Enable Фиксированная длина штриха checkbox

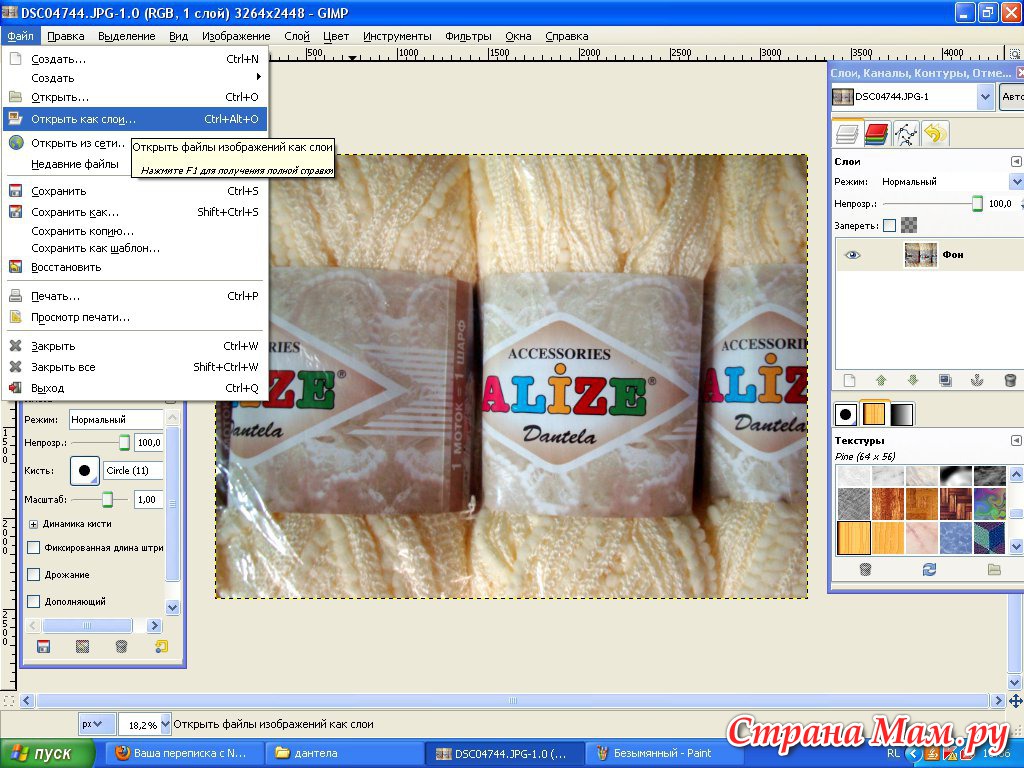33,548
